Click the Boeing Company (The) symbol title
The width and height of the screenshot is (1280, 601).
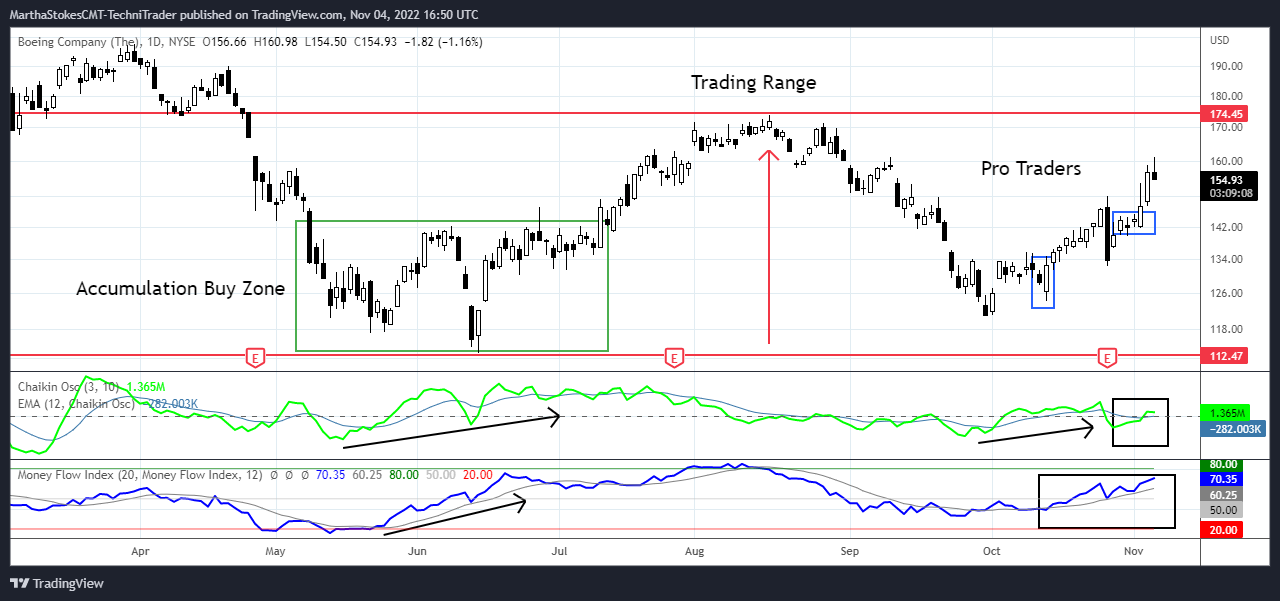point(82,42)
